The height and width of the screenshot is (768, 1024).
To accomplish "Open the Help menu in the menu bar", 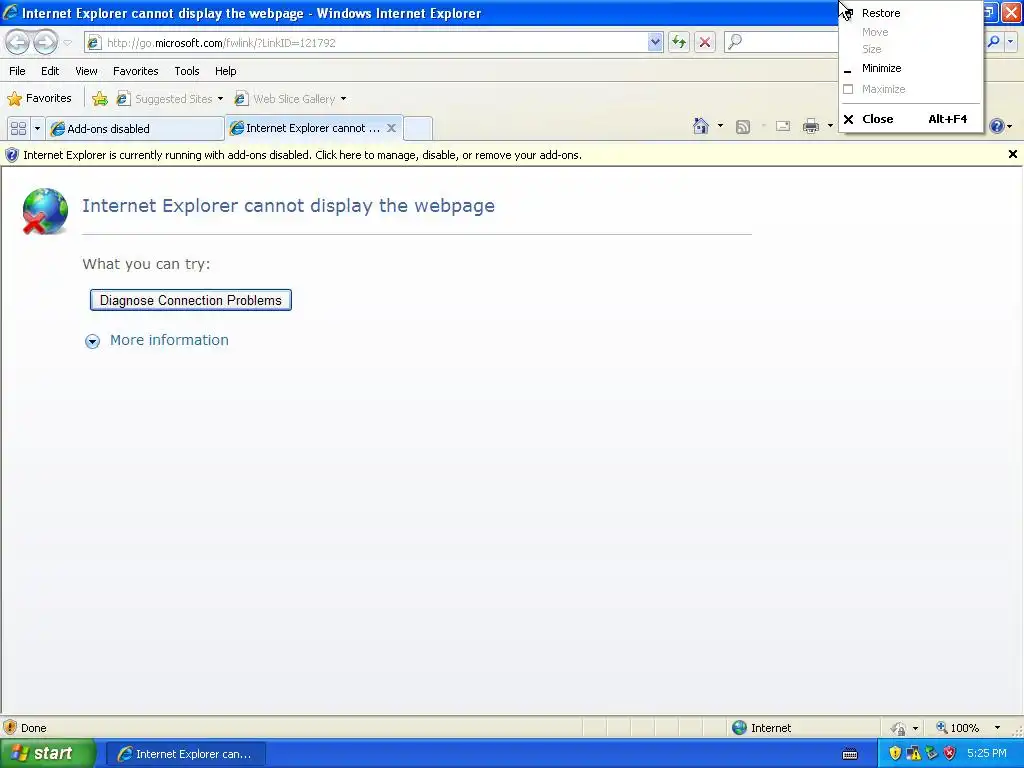I will (x=226, y=71).
